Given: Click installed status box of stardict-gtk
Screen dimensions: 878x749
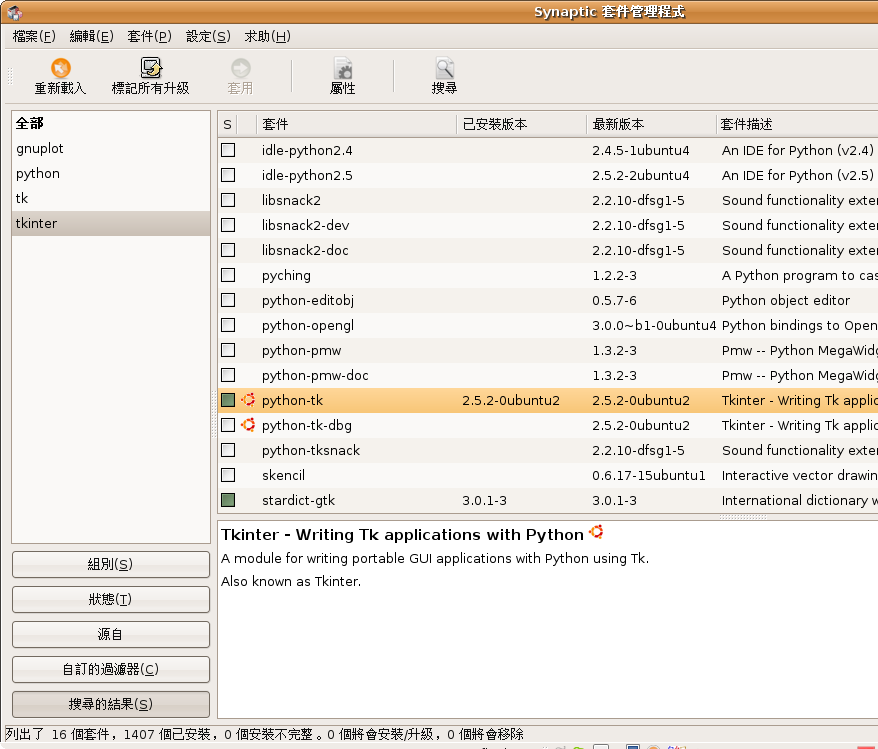Looking at the screenshot, I should coord(228,500).
